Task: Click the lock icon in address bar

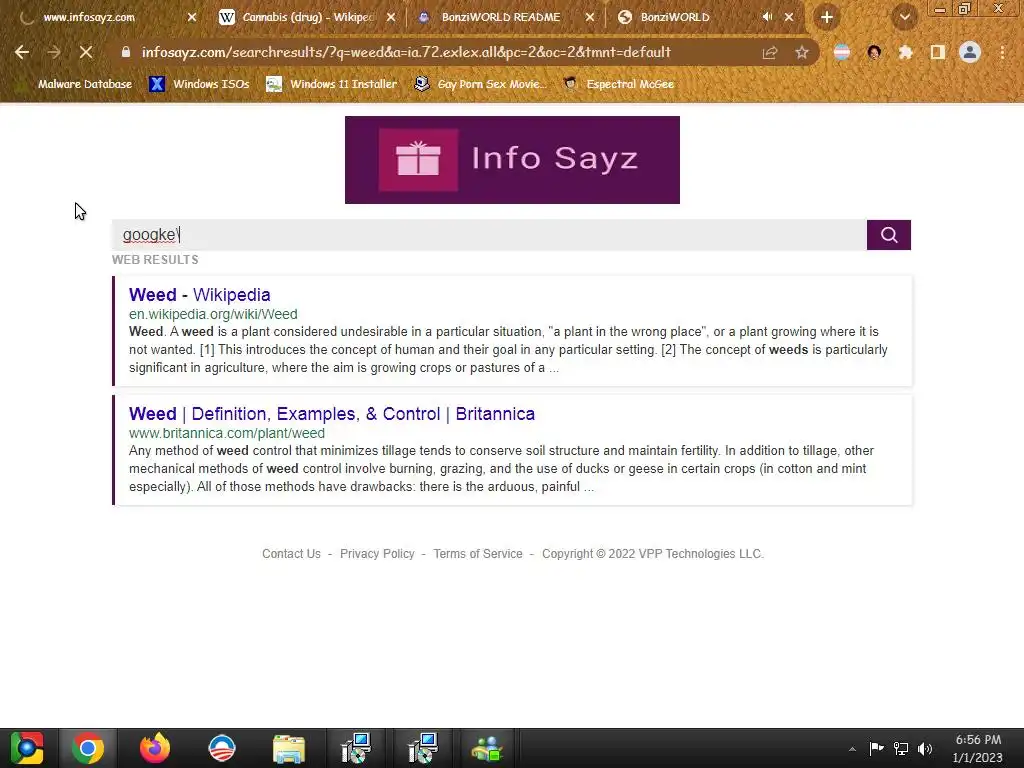Action: [x=126, y=52]
